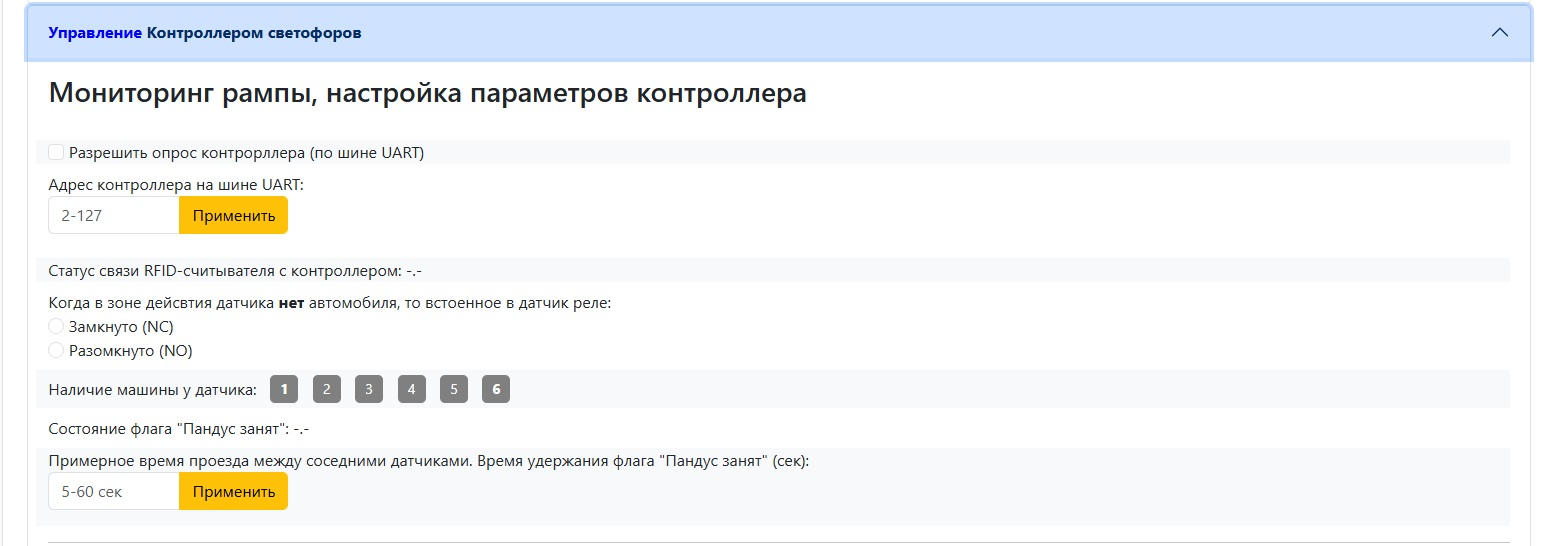Apply the 'Пандус занят' hold time
Screen dimensions: 1542x546
click(233, 491)
